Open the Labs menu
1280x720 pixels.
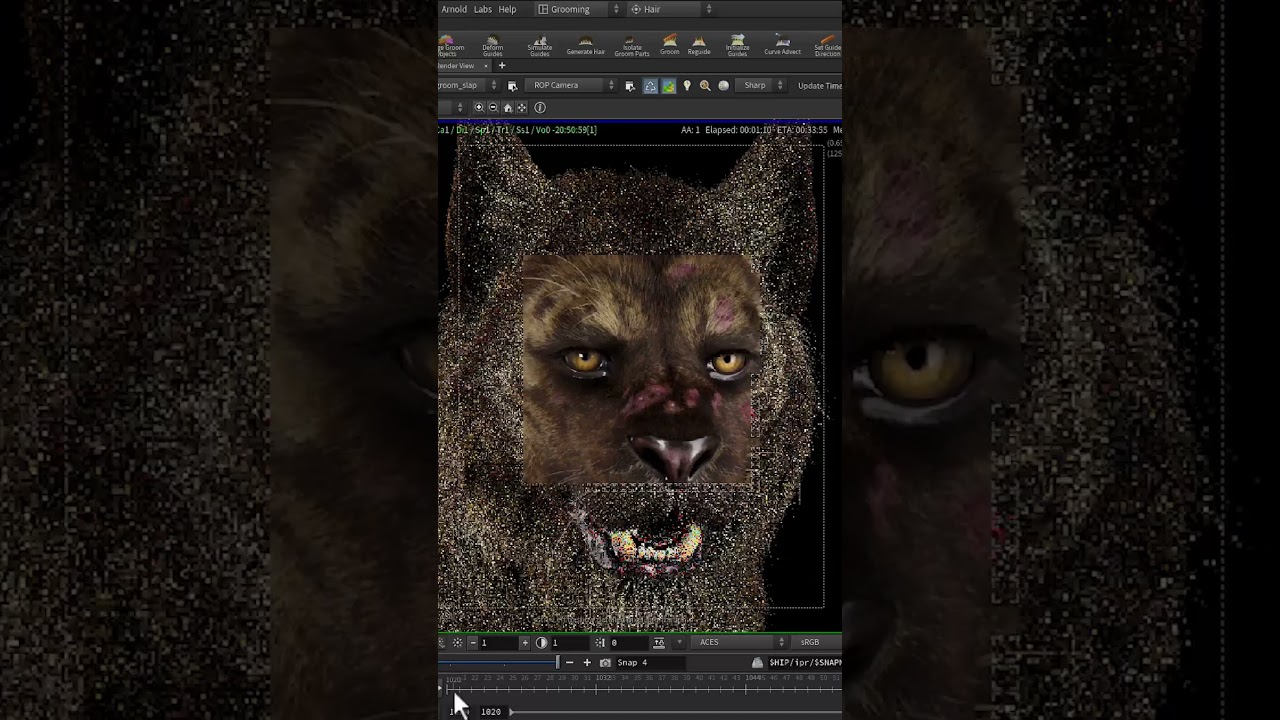tap(483, 9)
